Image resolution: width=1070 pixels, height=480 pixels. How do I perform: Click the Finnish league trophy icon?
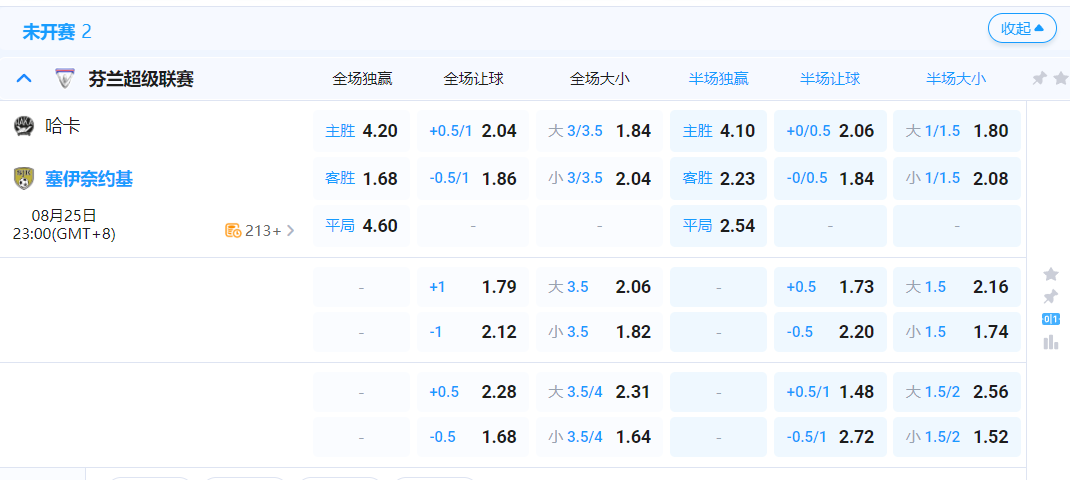pos(65,79)
